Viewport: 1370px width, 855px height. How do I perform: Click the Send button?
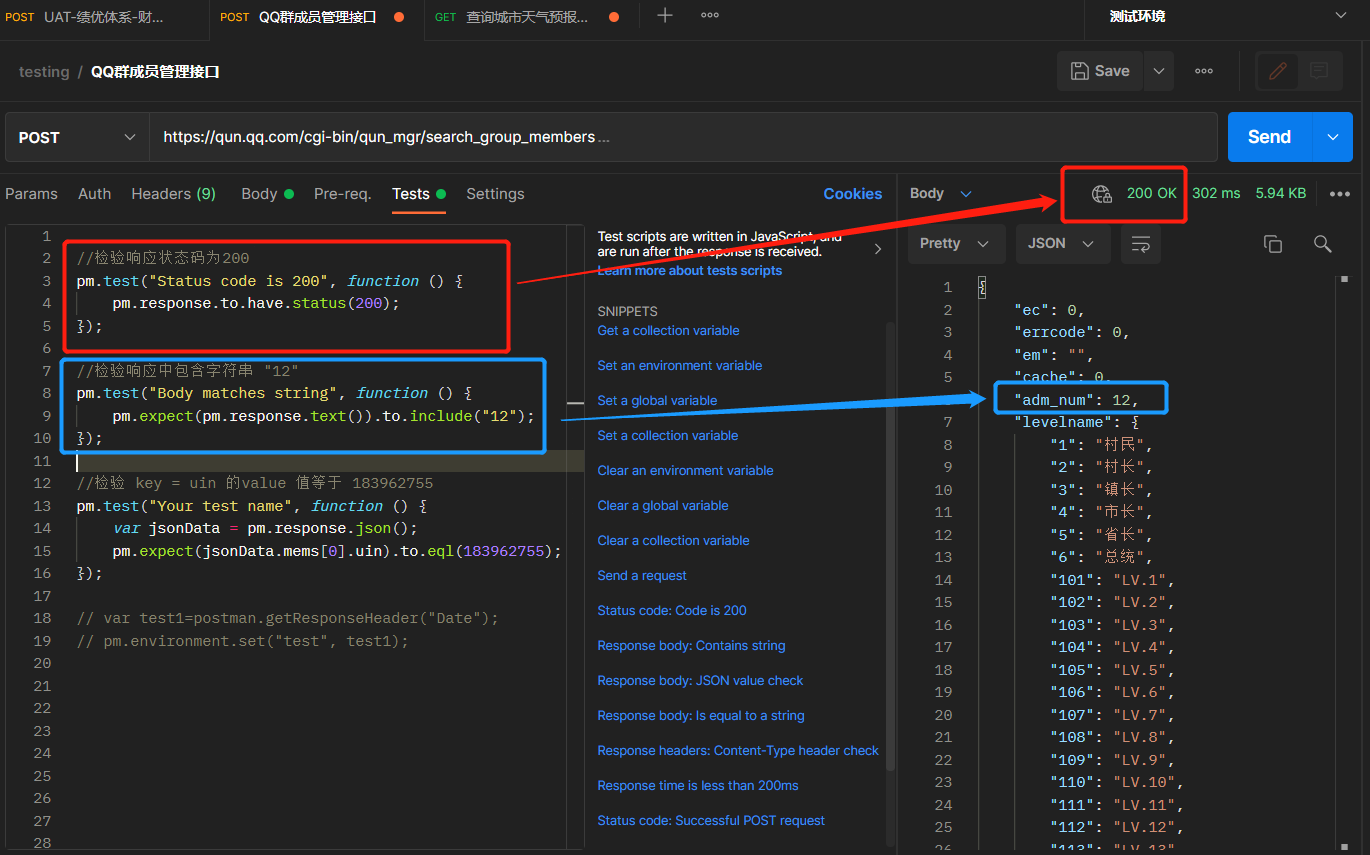pos(1269,137)
